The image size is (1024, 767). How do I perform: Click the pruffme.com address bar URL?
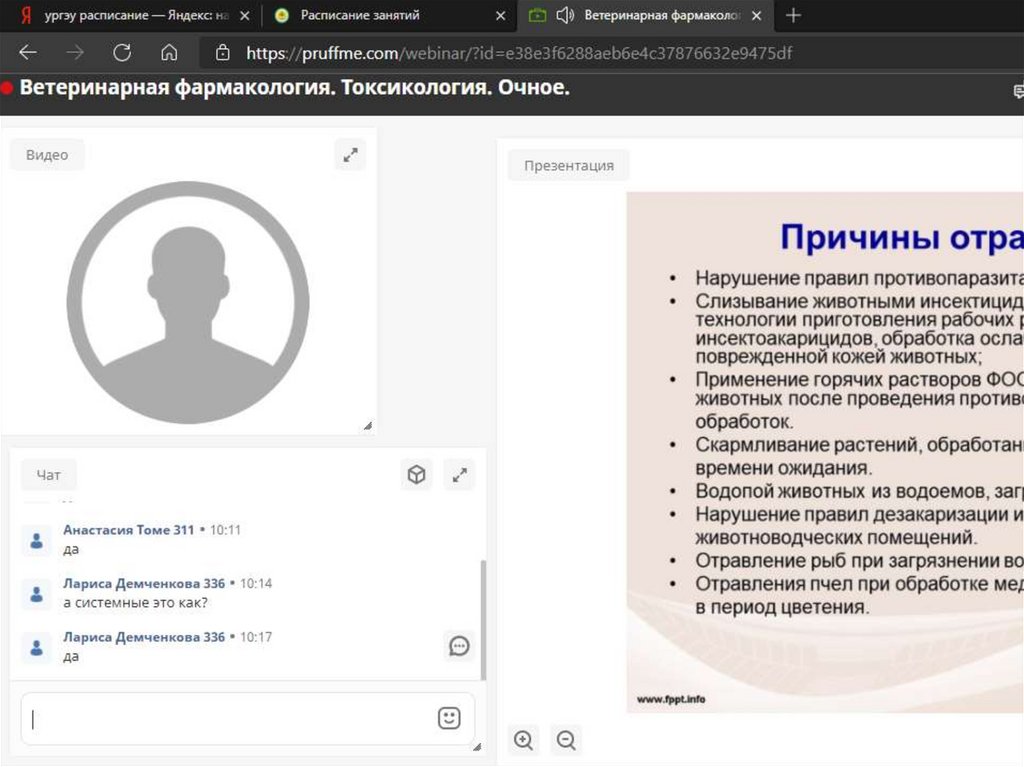[519, 53]
